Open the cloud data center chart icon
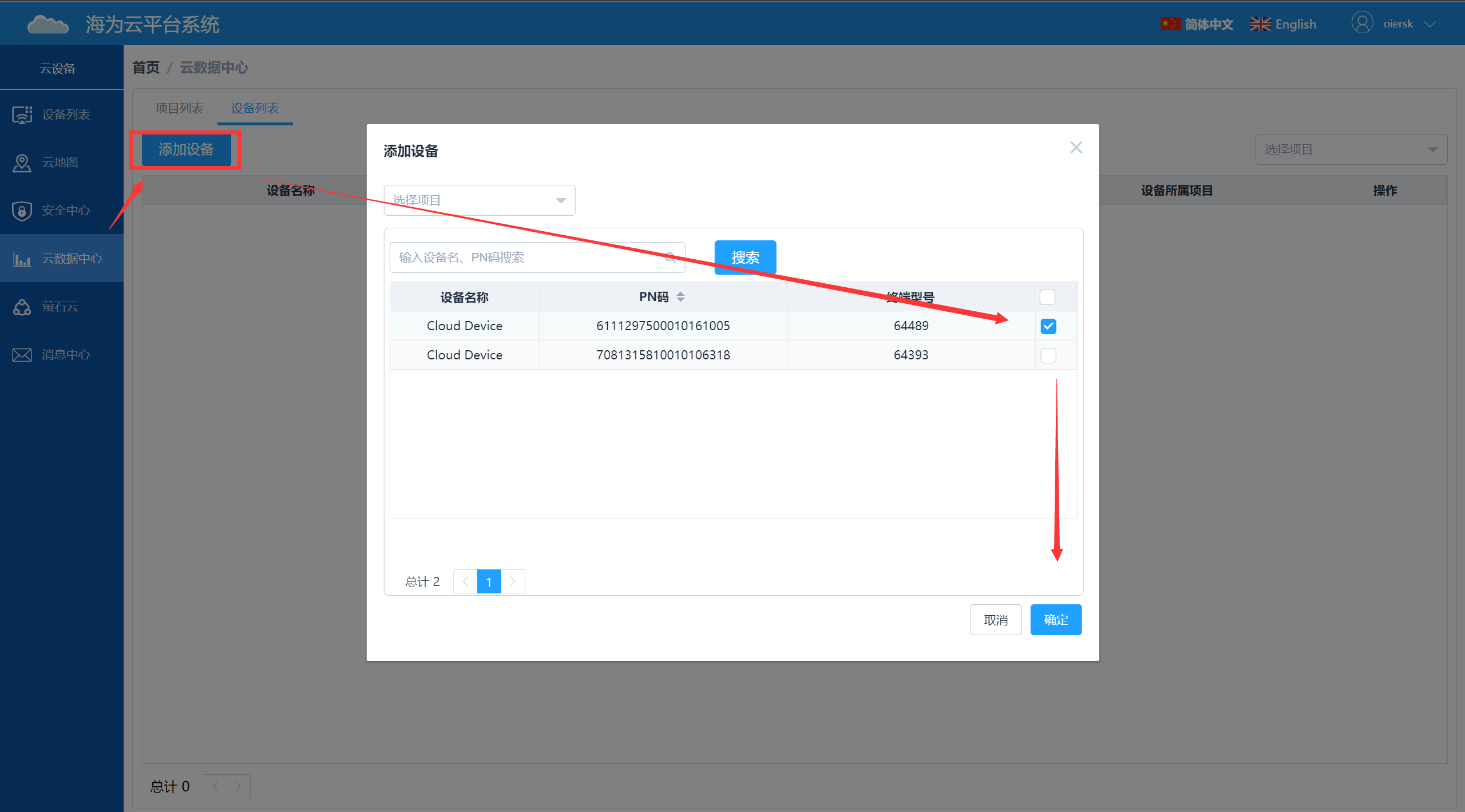The image size is (1465, 812). pos(22,259)
